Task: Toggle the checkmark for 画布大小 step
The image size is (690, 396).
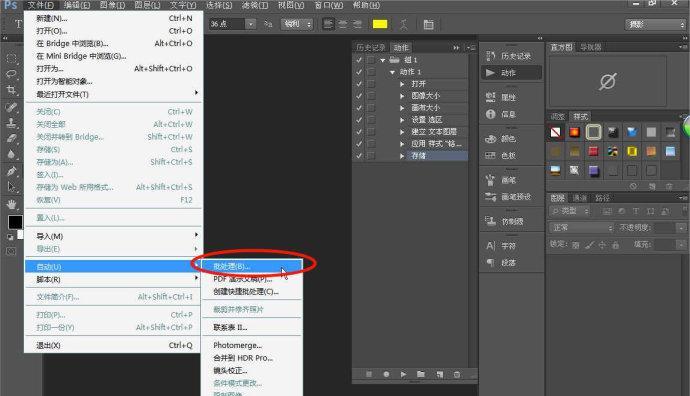Action: [359, 107]
